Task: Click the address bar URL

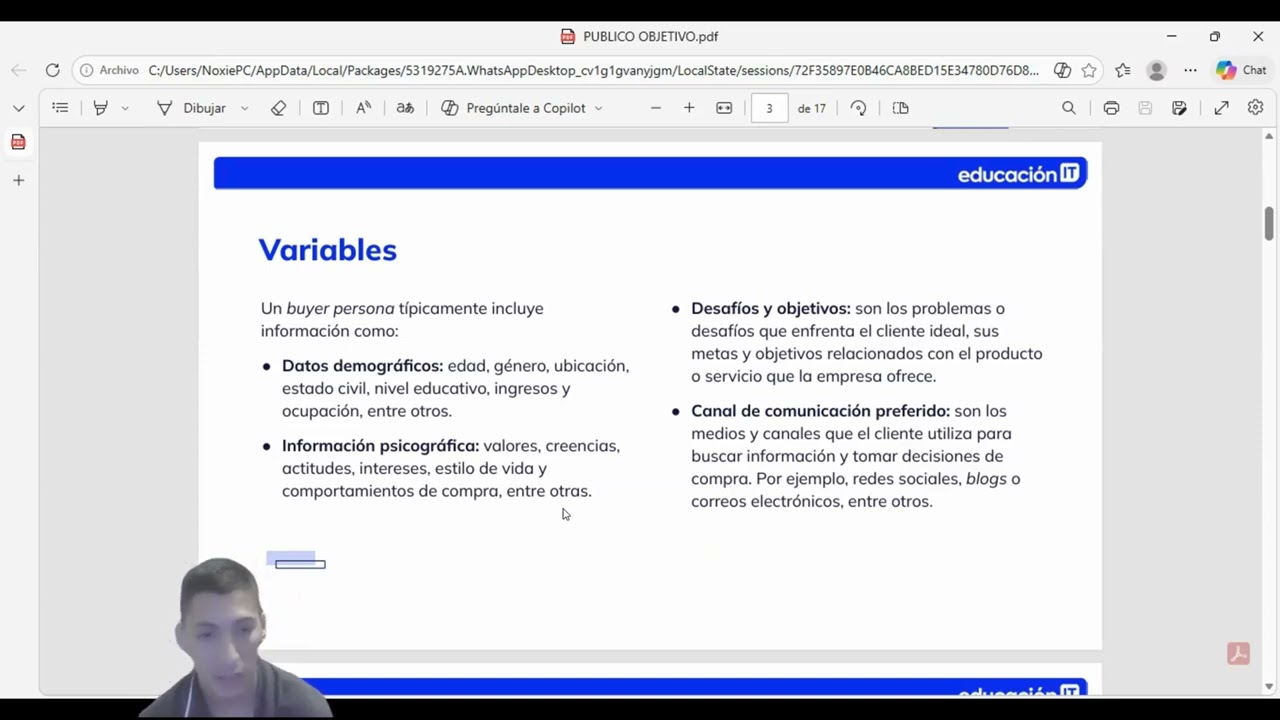Action: (594, 70)
